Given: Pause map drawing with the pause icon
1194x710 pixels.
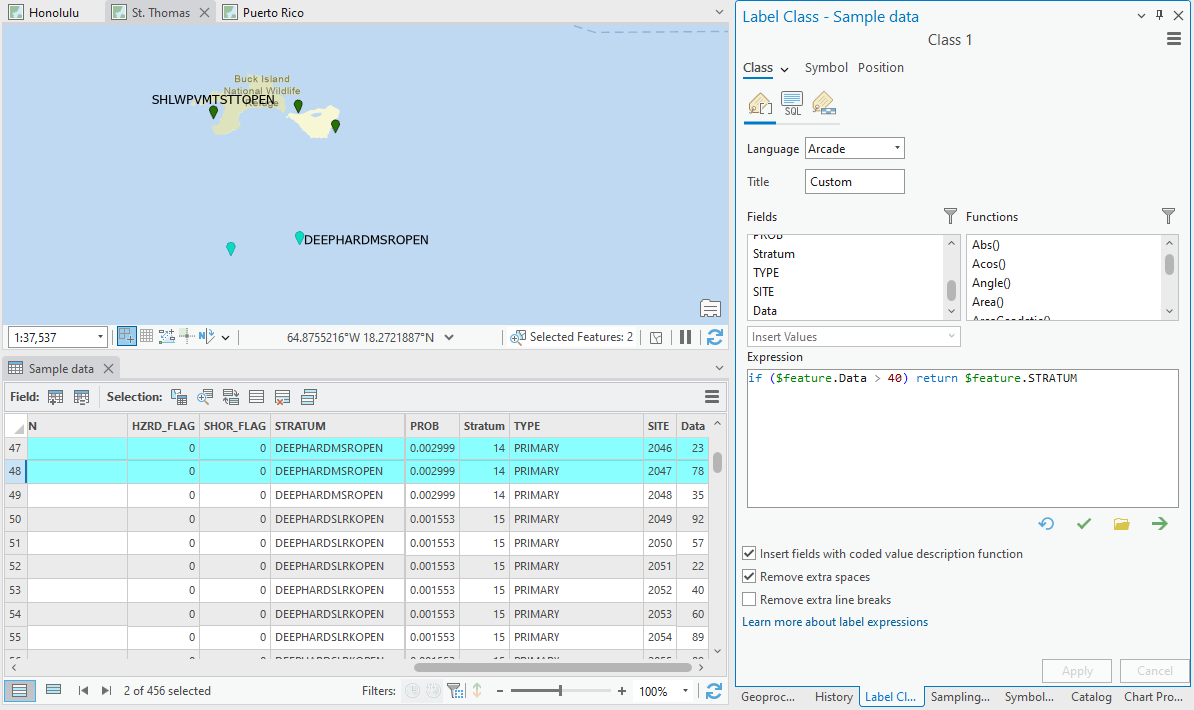Looking at the screenshot, I should (685, 337).
